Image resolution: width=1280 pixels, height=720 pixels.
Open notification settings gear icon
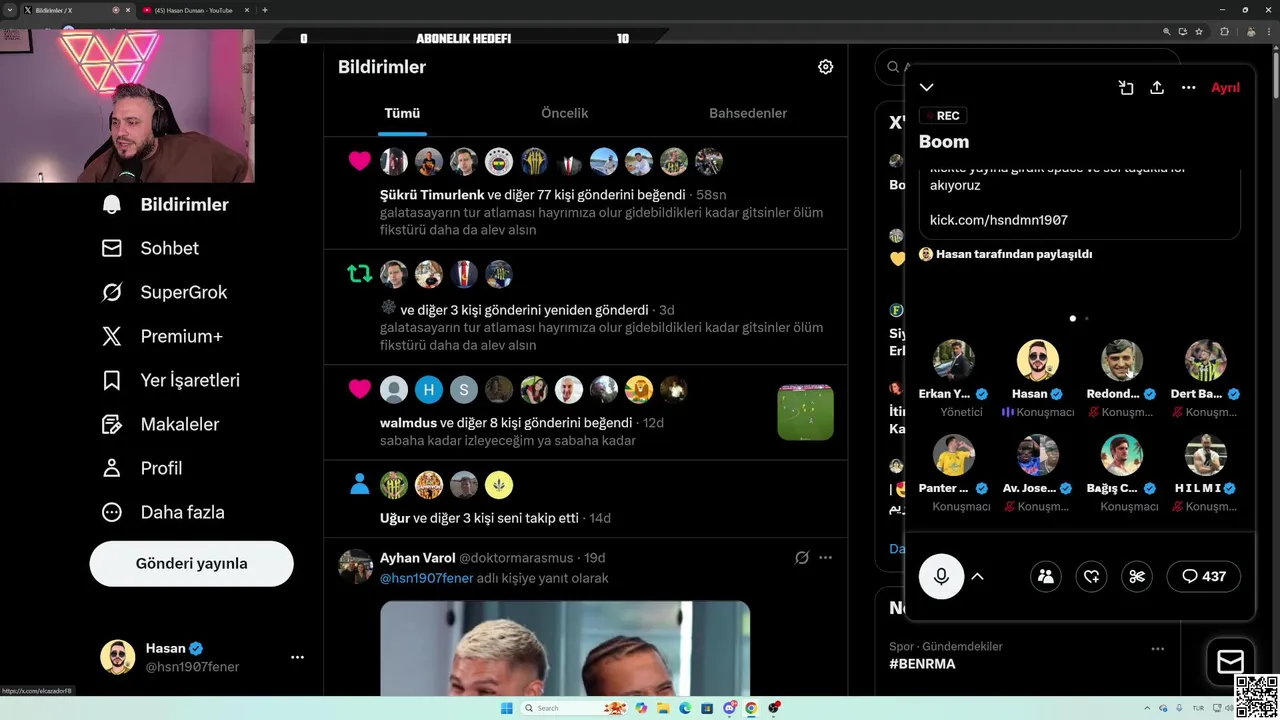[x=825, y=67]
